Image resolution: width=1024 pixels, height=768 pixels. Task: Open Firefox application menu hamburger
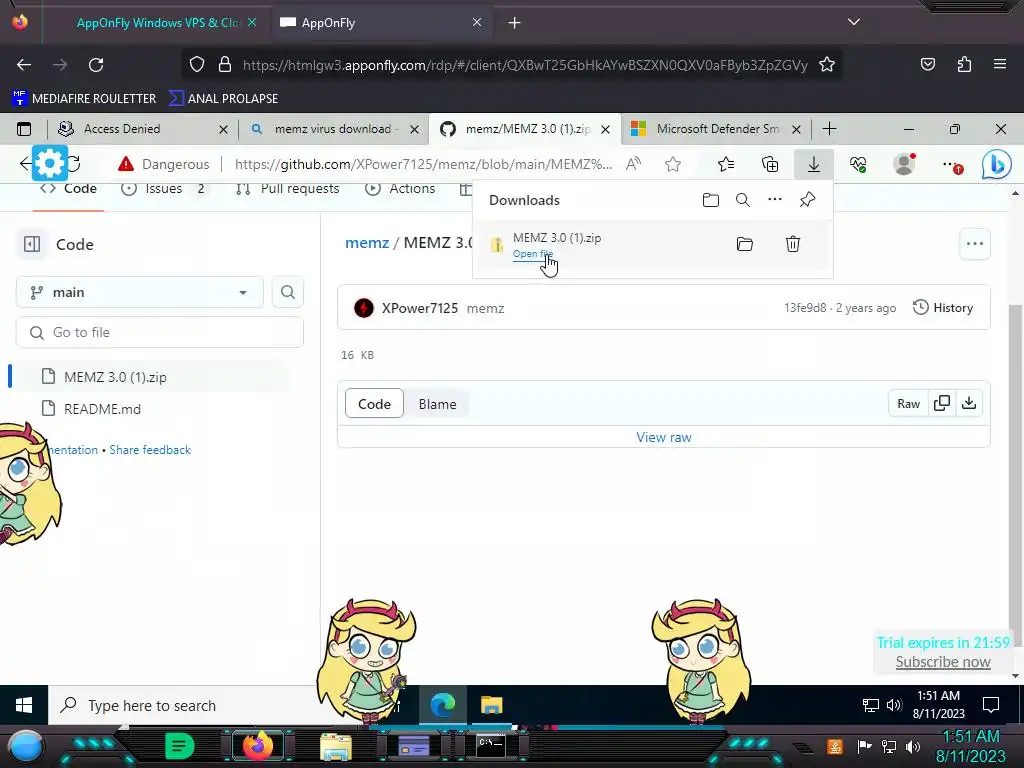tap(1000, 64)
